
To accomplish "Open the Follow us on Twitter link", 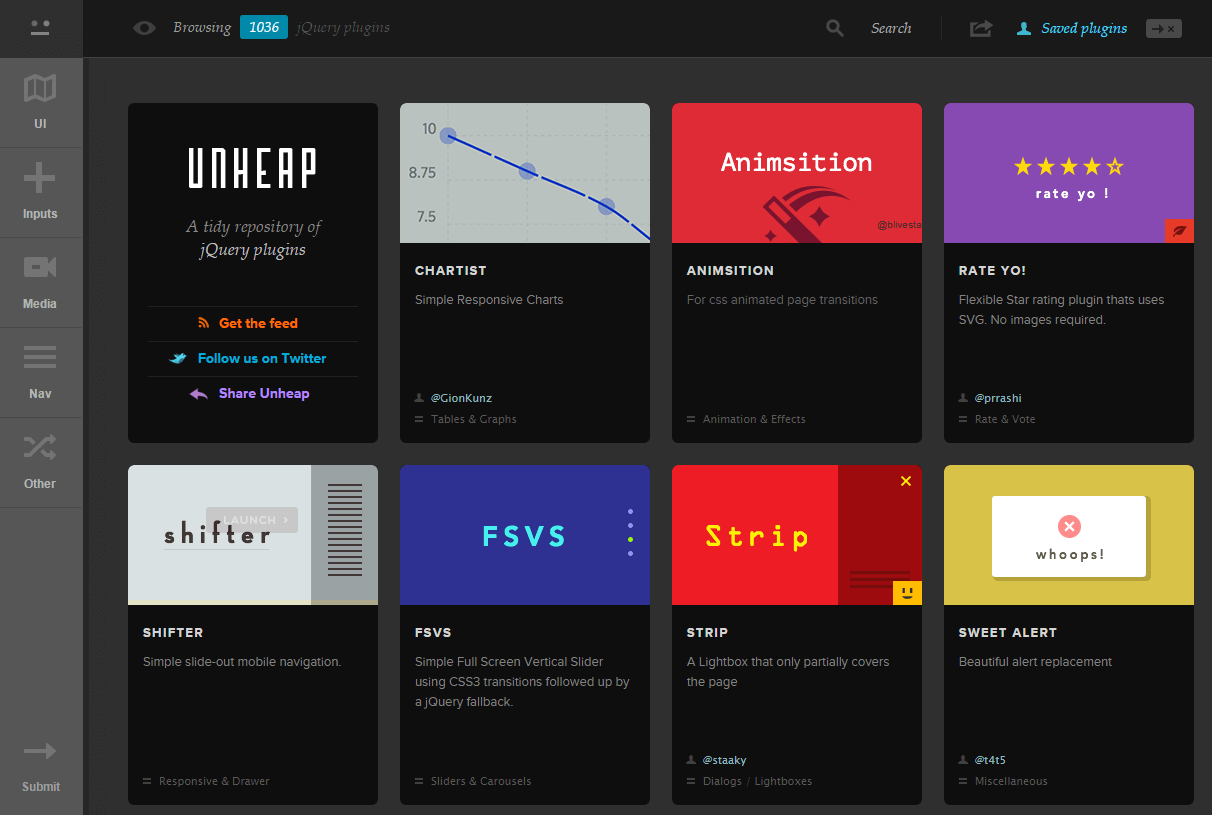I will [261, 358].
